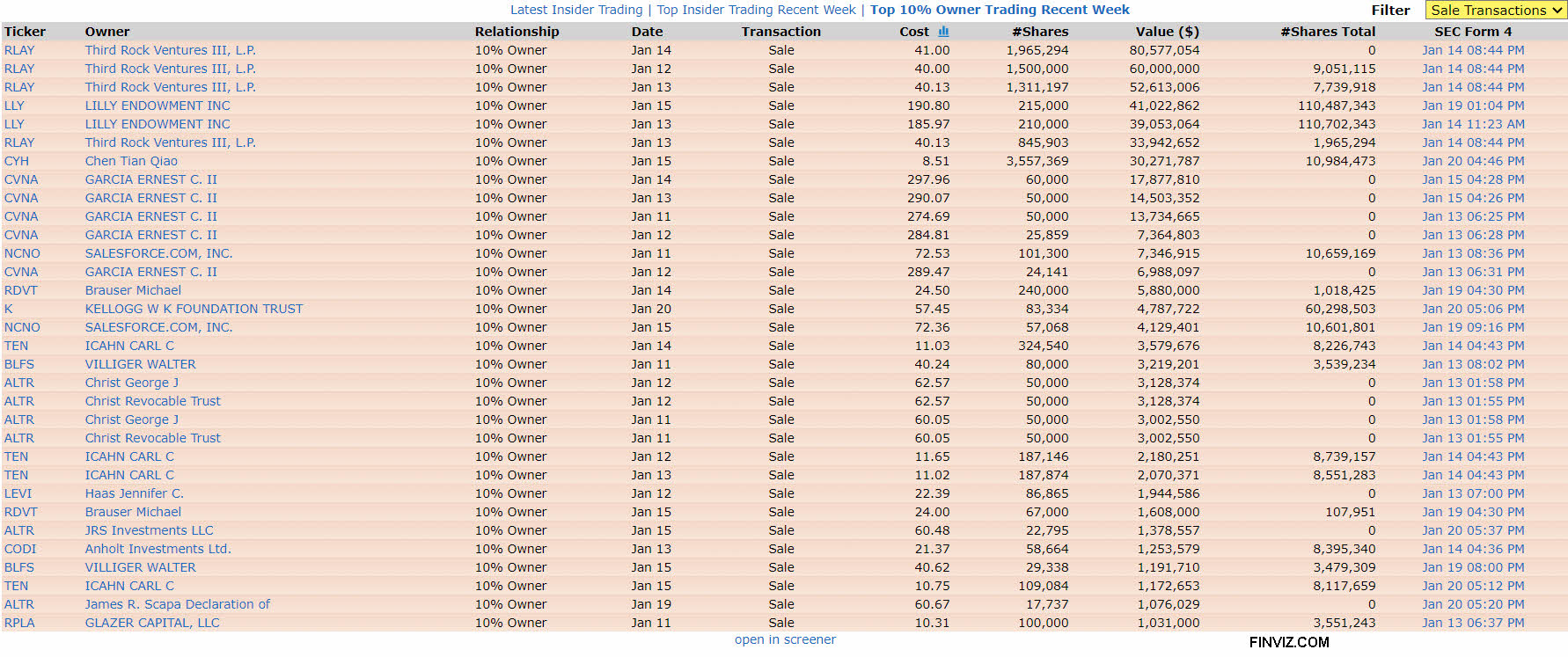Open Haas Jennifer C. owner link
1568x657 pixels.
[x=134, y=493]
